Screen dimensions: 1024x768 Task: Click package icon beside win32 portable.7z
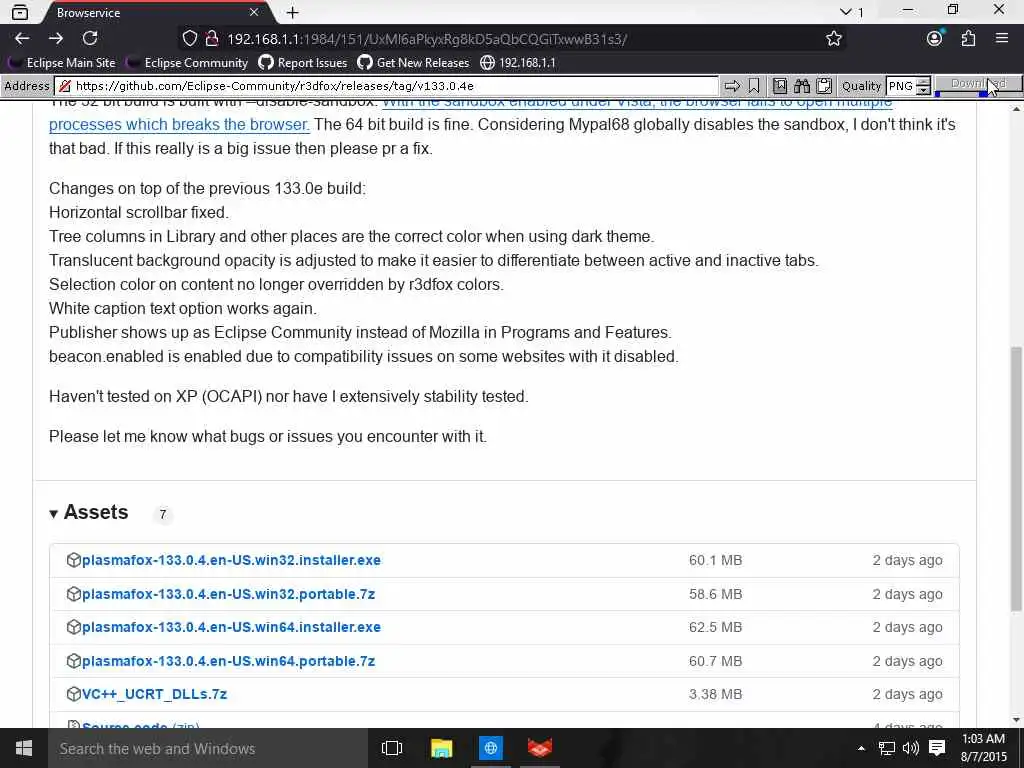click(74, 594)
